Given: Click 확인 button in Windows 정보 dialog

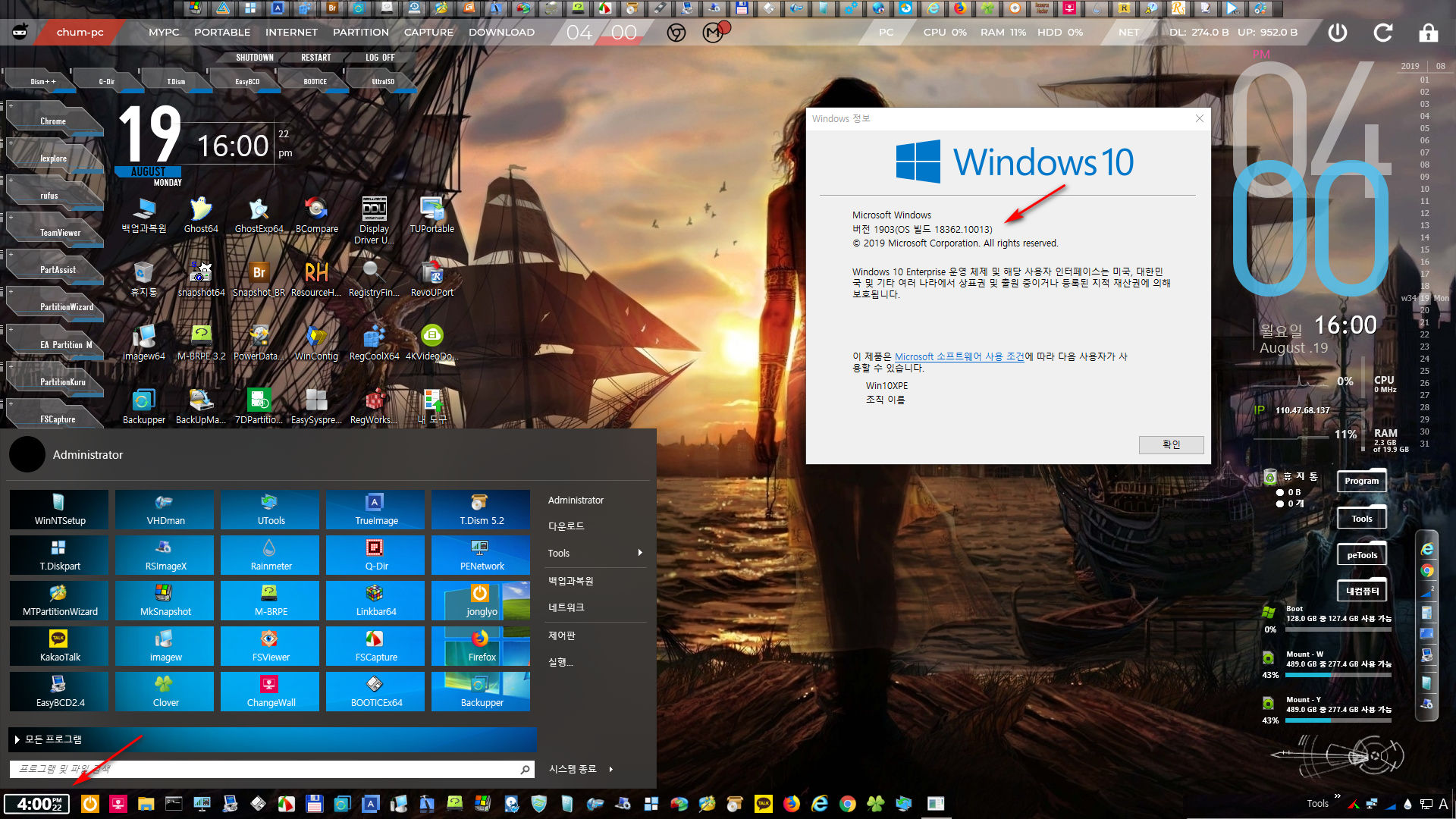Looking at the screenshot, I should (x=1171, y=444).
